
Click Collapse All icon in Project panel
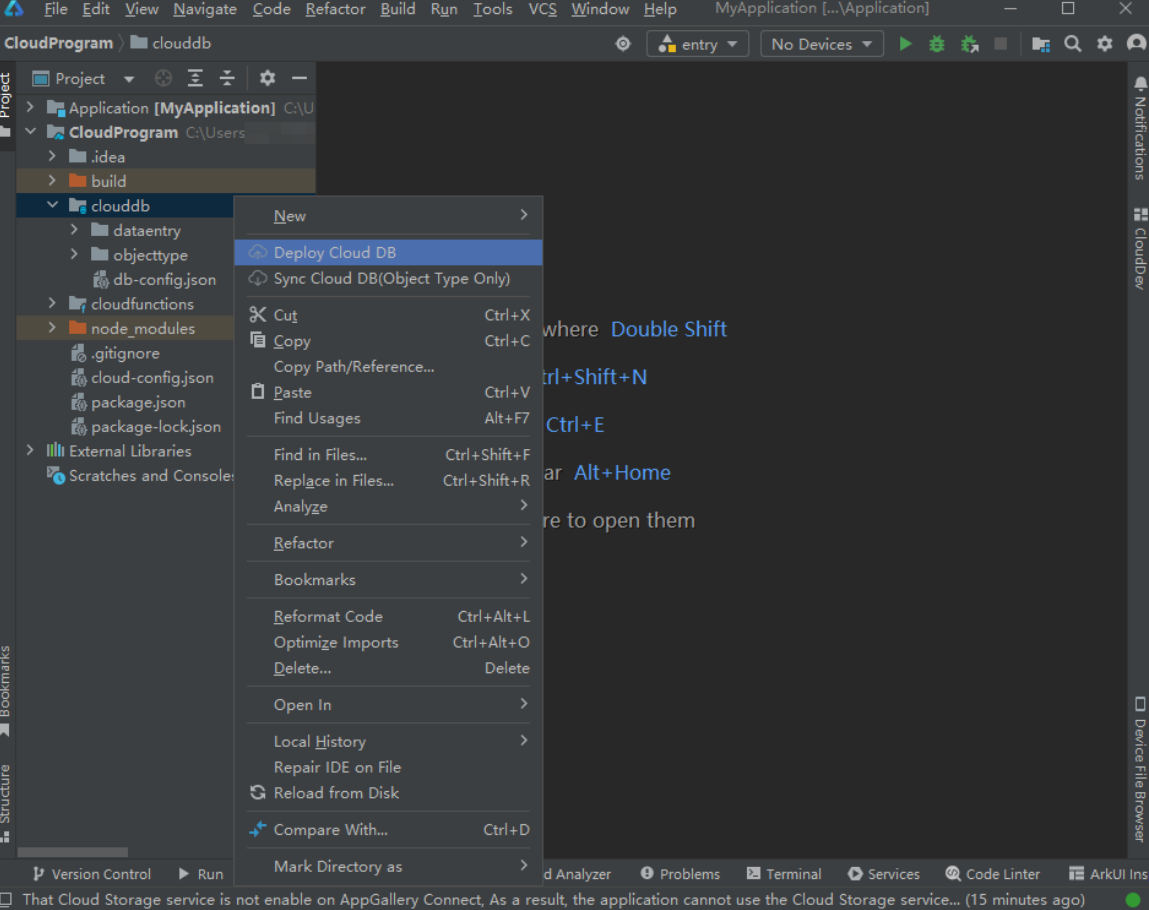click(x=227, y=78)
